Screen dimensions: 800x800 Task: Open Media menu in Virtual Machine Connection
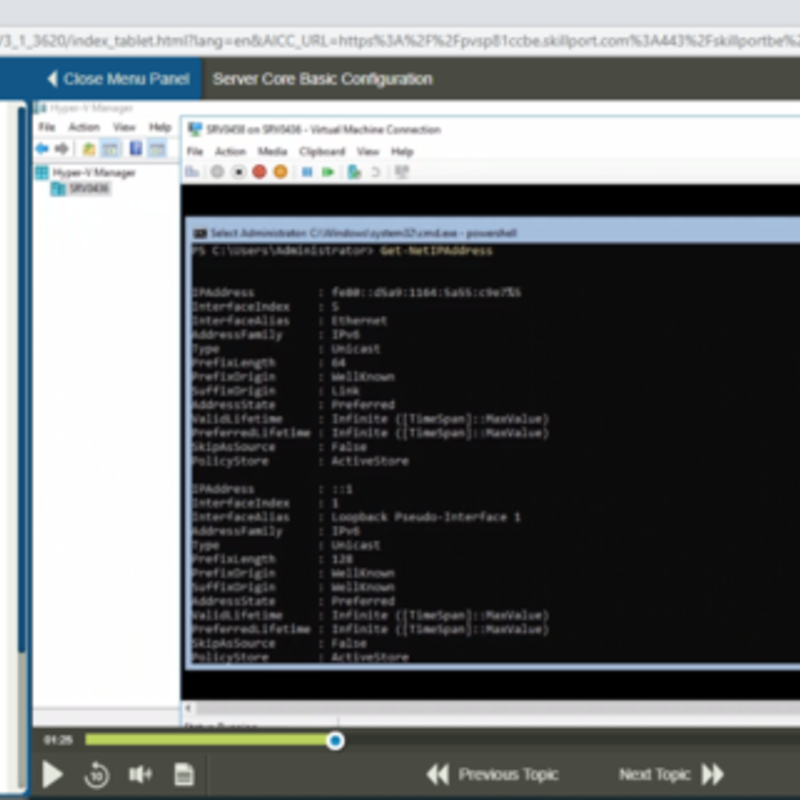(x=272, y=152)
